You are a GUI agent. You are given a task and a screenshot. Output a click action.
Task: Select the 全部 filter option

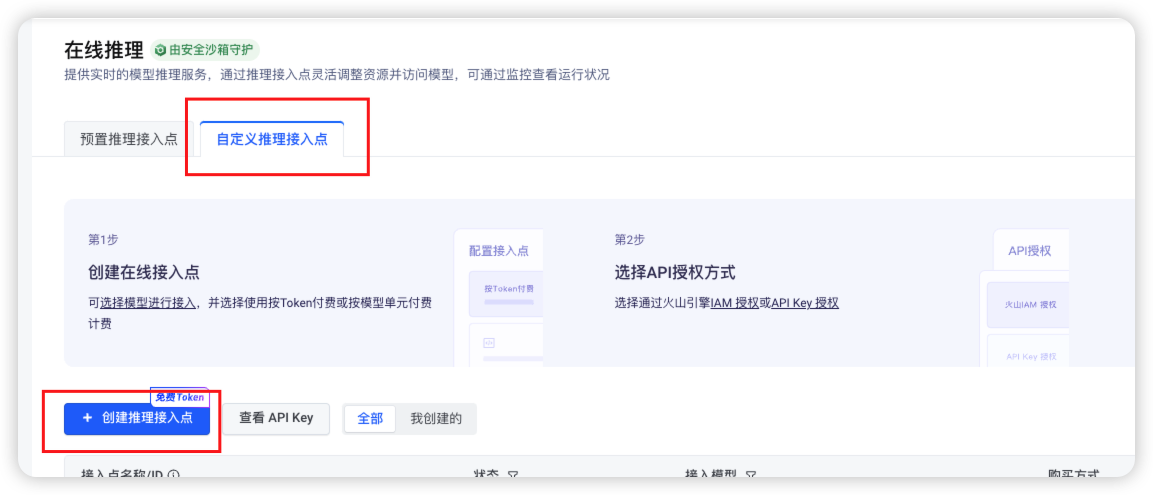click(370, 419)
